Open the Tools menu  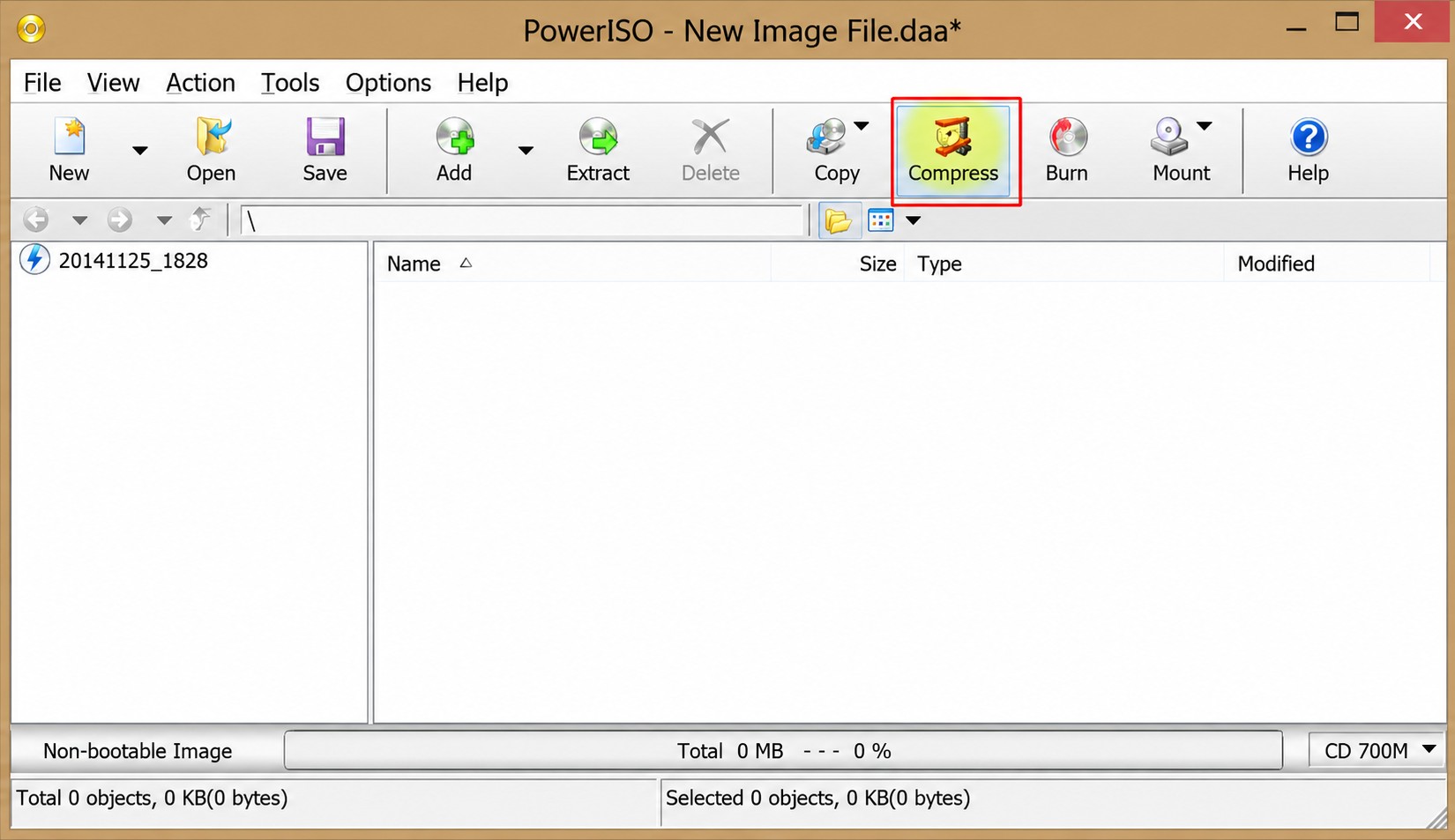coord(290,83)
